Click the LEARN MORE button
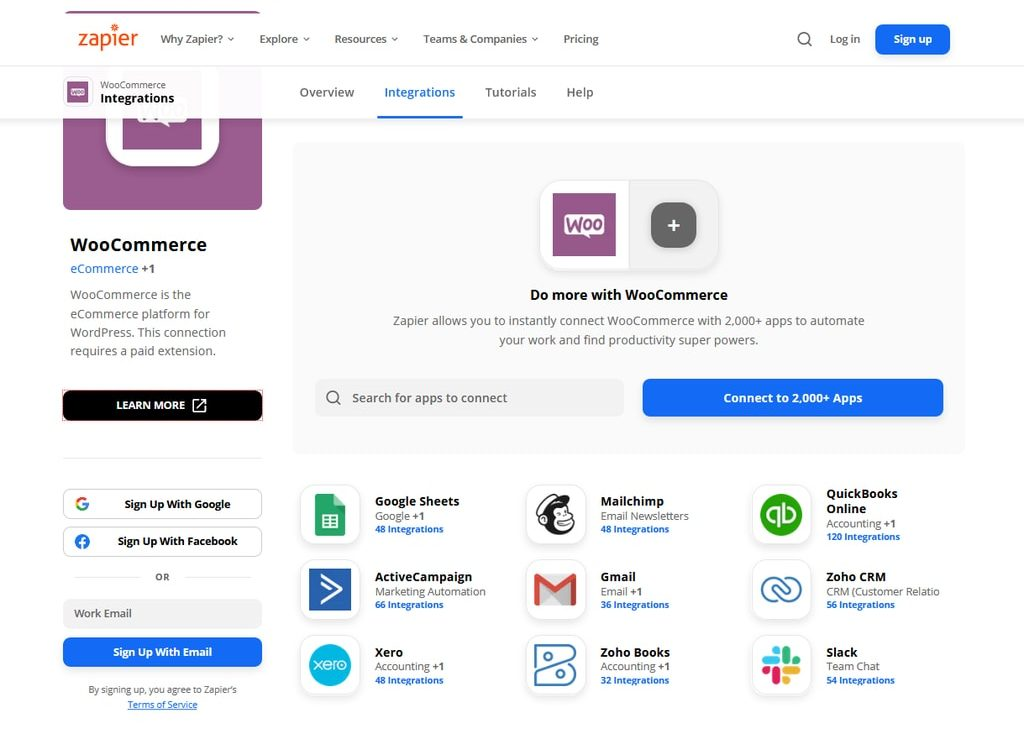The width and height of the screenshot is (1024, 734). pyautogui.click(x=163, y=406)
